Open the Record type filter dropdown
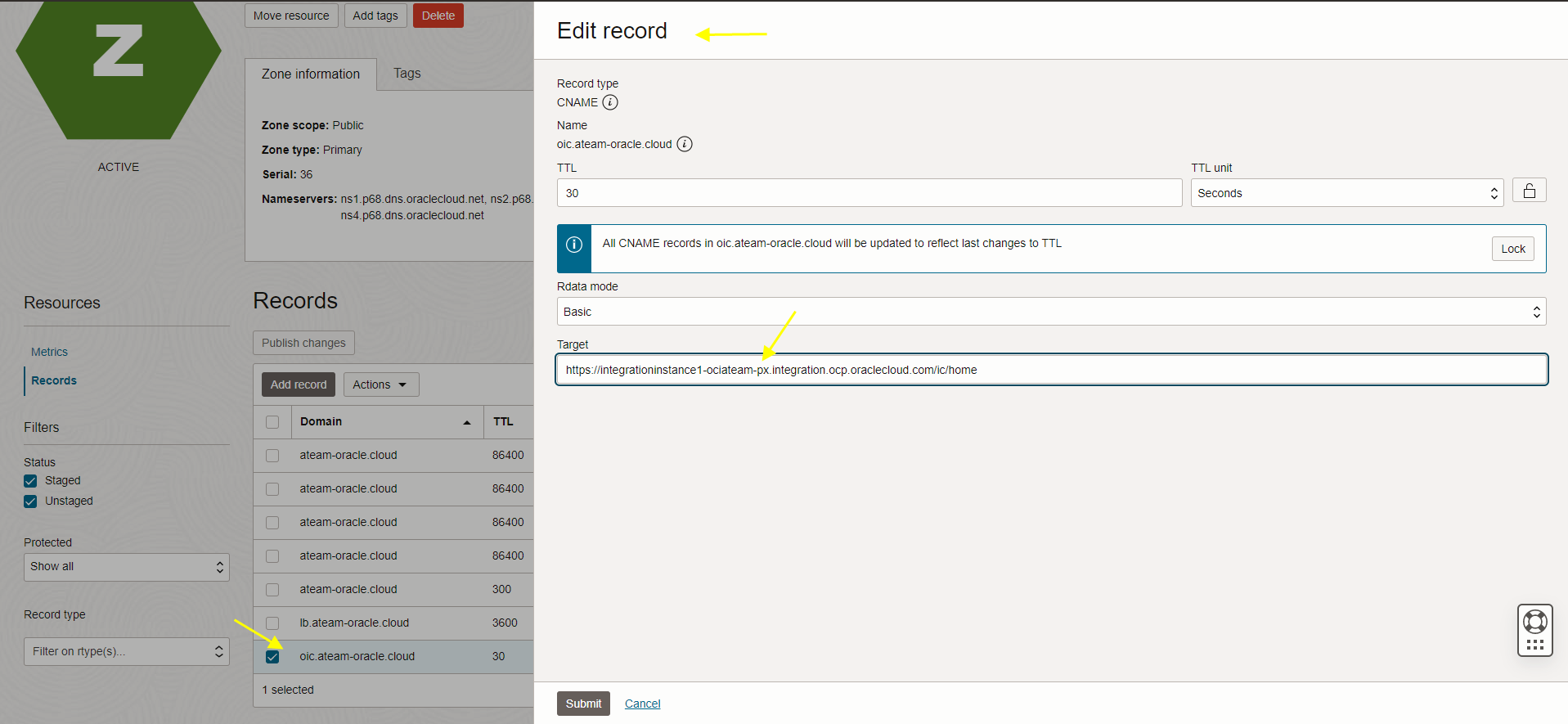 click(x=127, y=651)
